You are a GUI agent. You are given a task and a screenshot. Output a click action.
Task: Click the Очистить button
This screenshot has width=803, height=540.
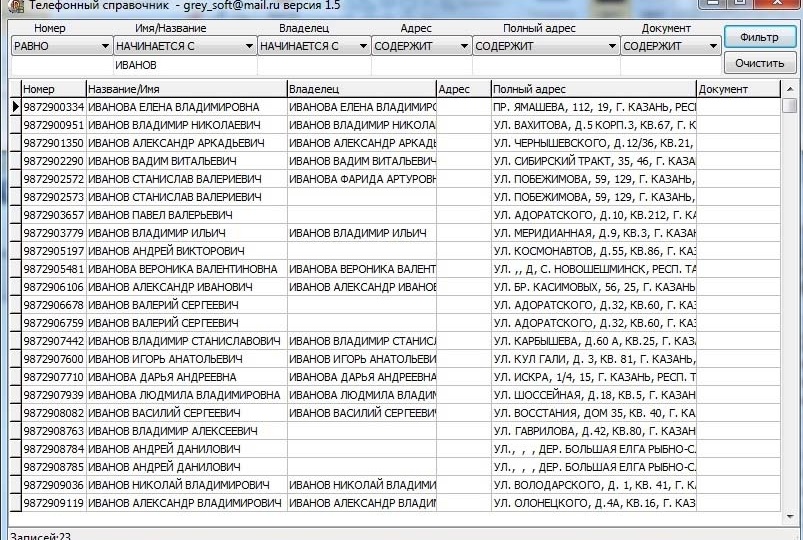[x=760, y=63]
